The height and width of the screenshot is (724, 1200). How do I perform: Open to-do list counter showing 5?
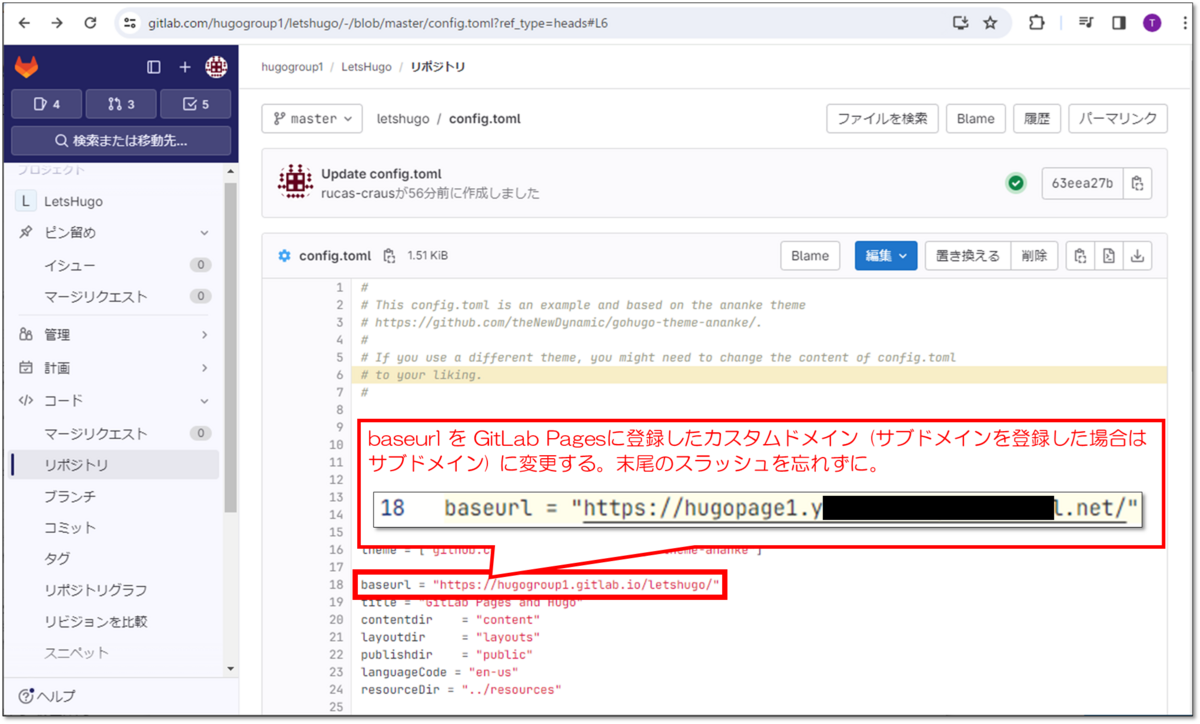point(196,104)
